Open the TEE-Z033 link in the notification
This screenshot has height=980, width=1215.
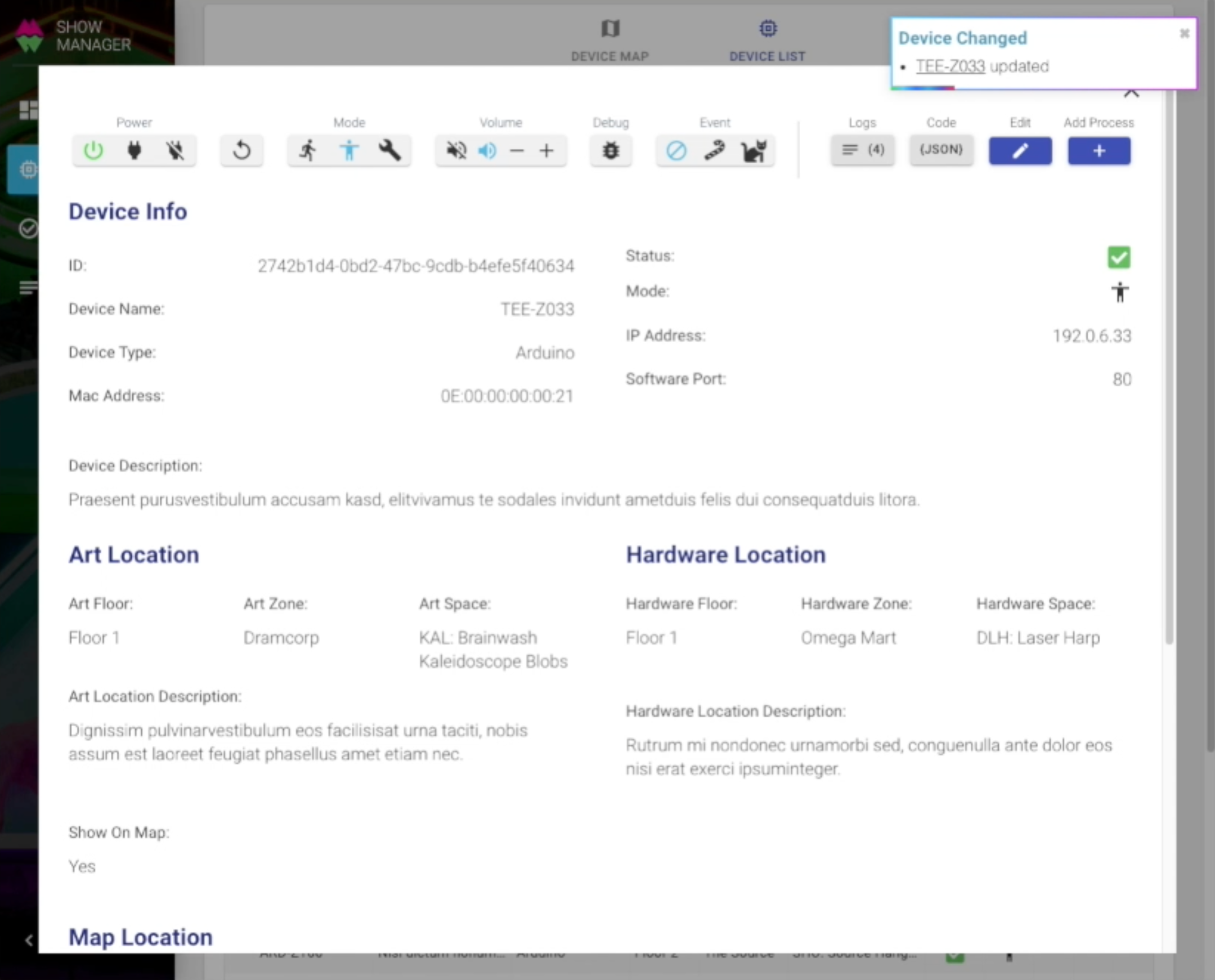pyautogui.click(x=951, y=66)
